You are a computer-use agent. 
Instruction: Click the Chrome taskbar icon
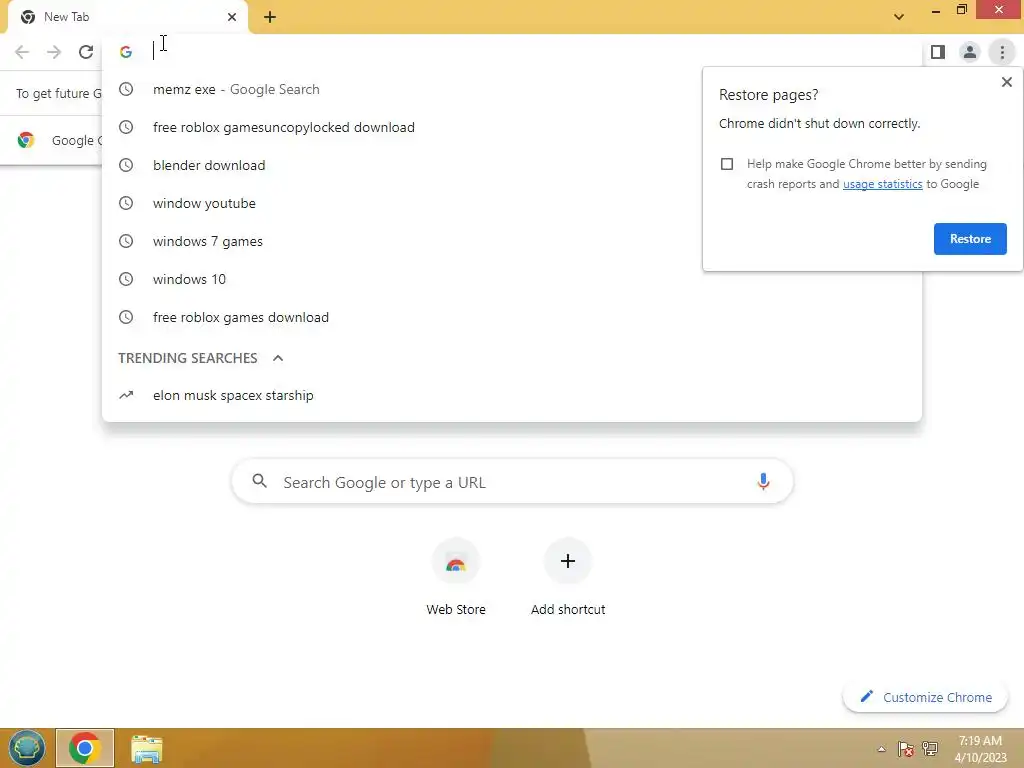pyautogui.click(x=85, y=748)
